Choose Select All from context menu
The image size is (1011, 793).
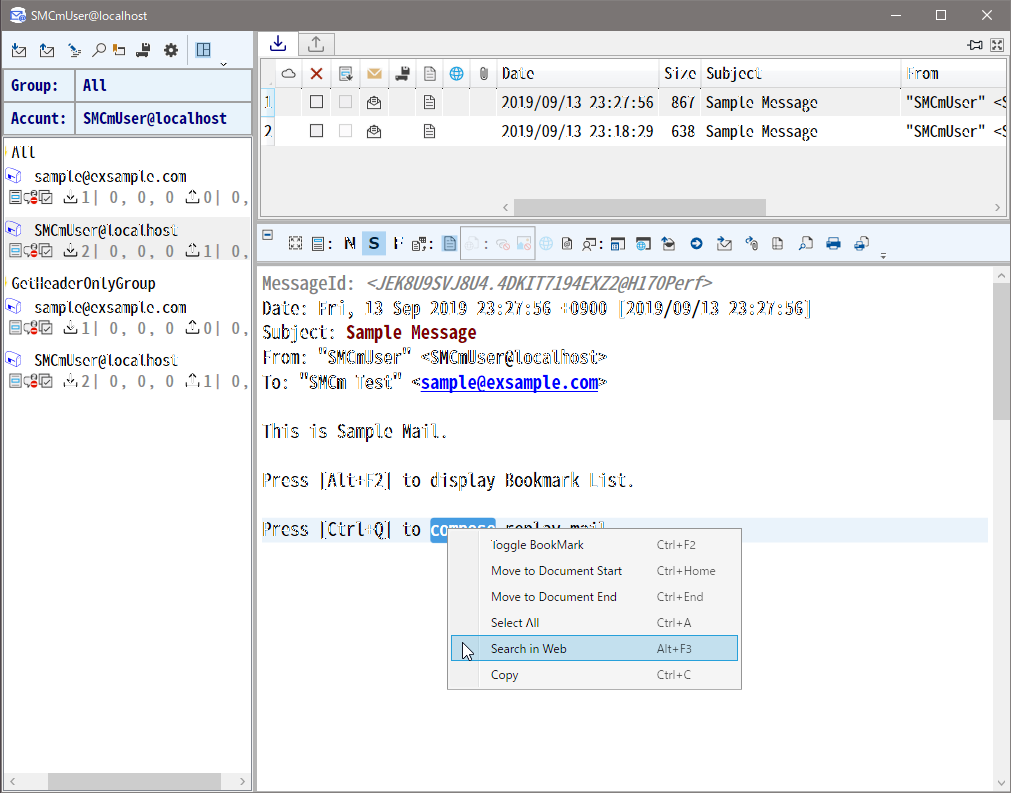tap(594, 623)
